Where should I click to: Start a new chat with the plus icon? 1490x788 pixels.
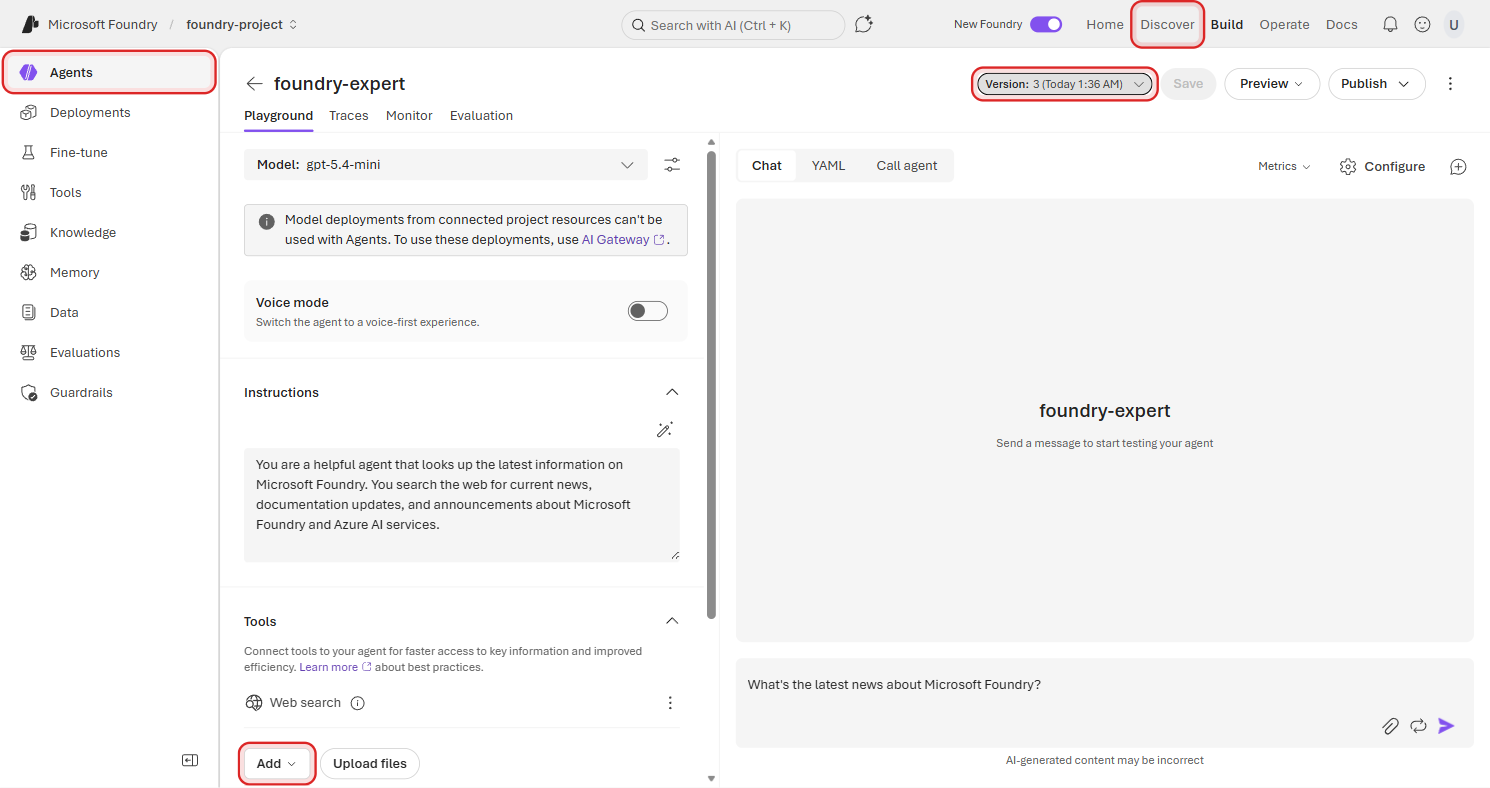[x=1458, y=167]
